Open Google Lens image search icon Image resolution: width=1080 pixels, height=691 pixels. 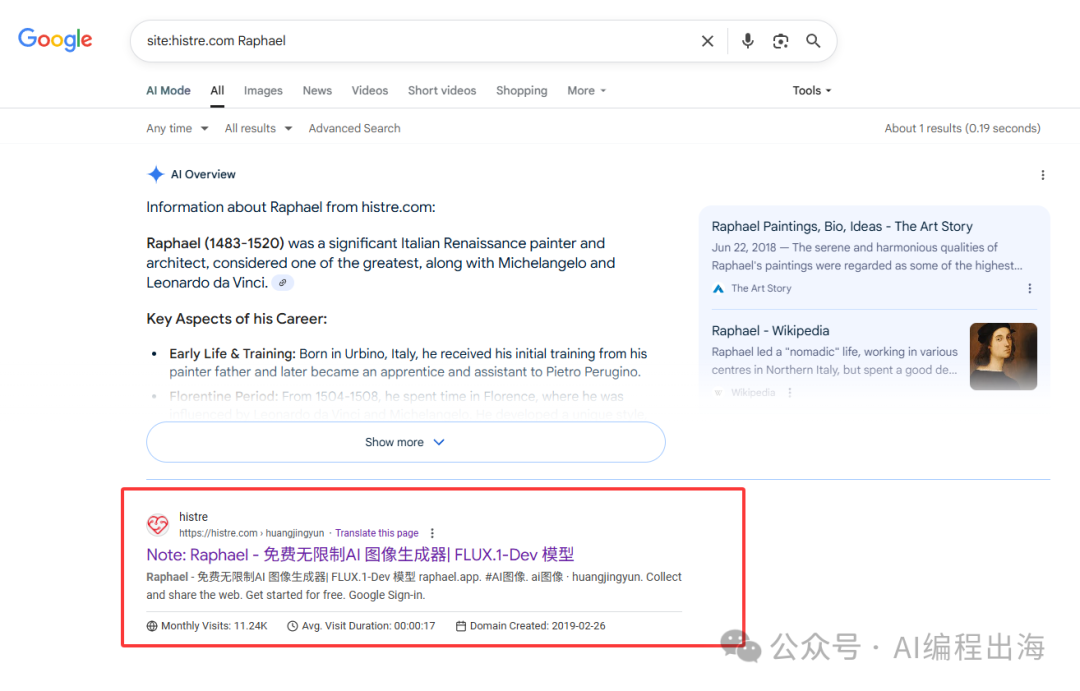point(780,41)
